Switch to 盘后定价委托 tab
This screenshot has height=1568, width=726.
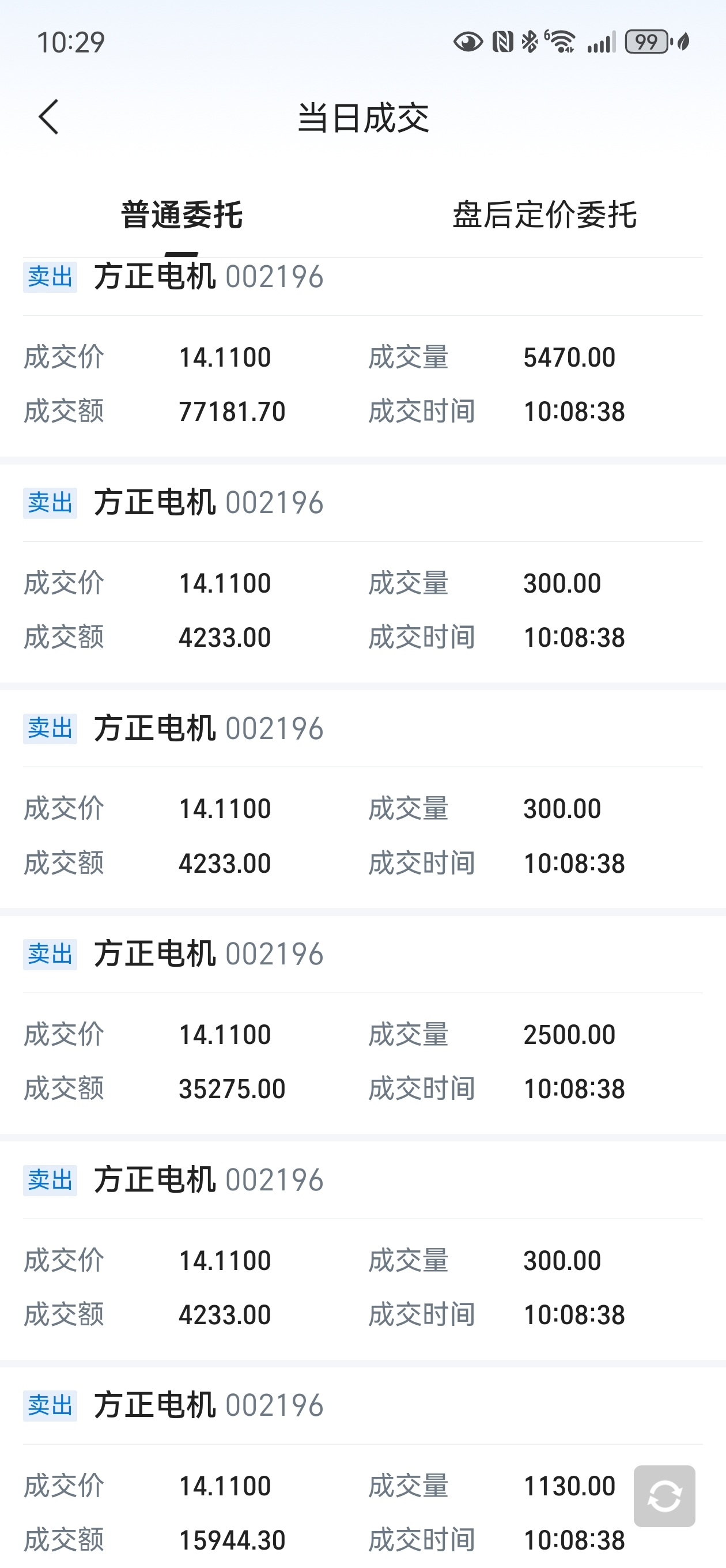(x=544, y=215)
